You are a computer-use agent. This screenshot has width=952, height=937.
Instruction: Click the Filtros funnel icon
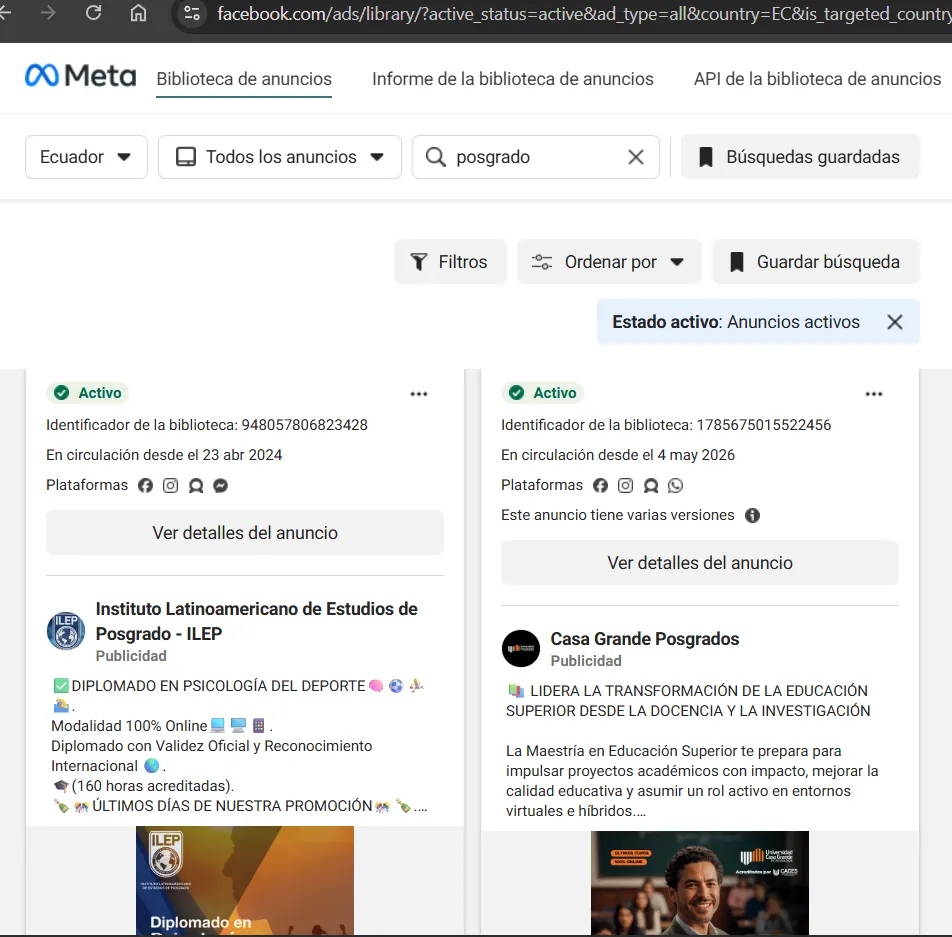click(x=419, y=262)
